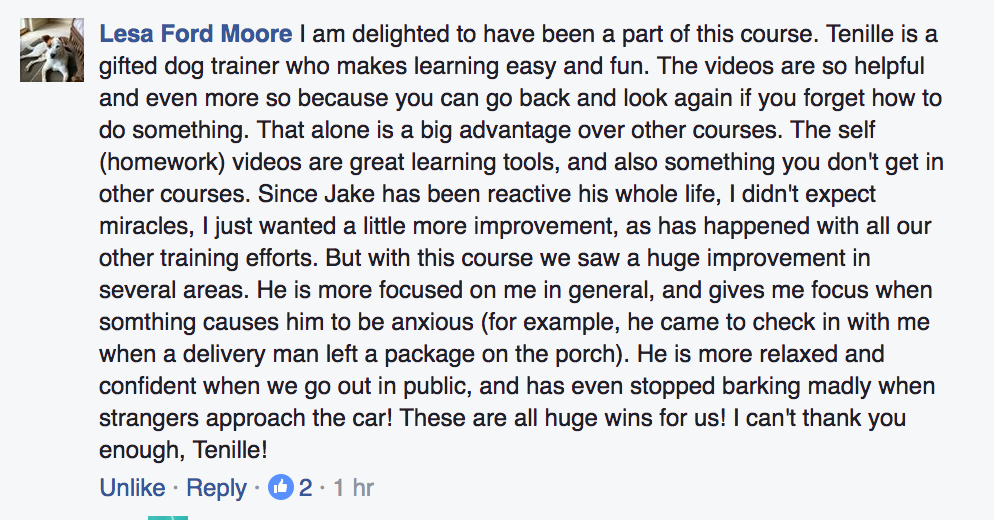This screenshot has width=994, height=520.
Task: Click the blue thumbs-up like icon
Action: (x=281, y=488)
